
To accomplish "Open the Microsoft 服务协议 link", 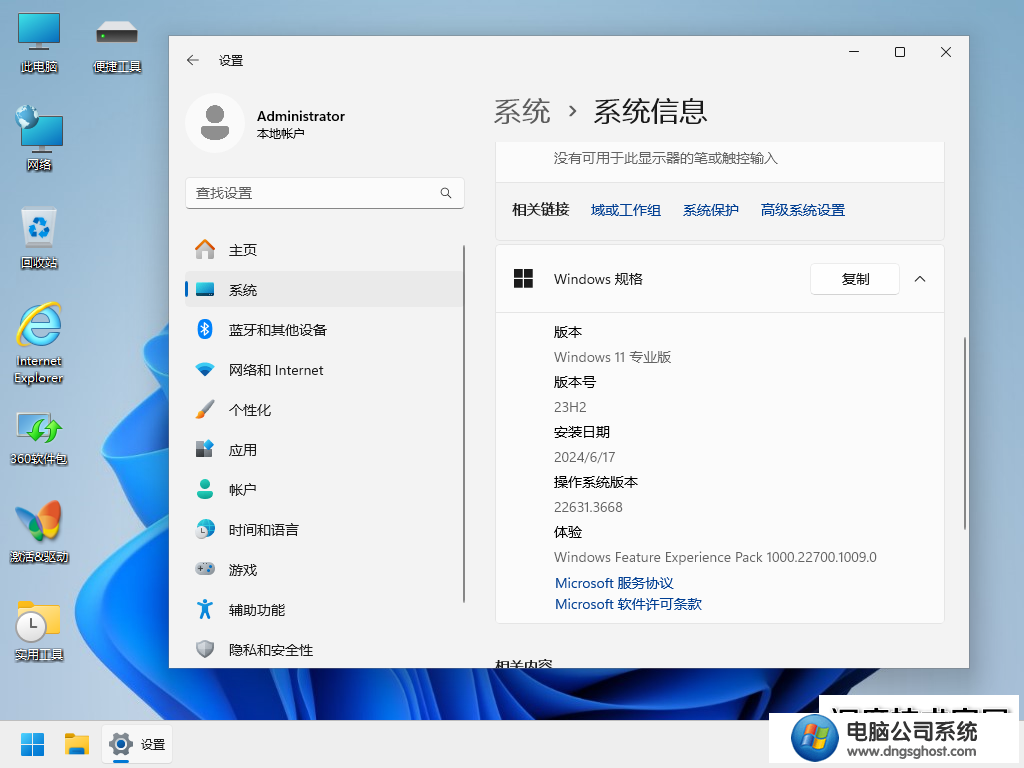I will pos(614,583).
